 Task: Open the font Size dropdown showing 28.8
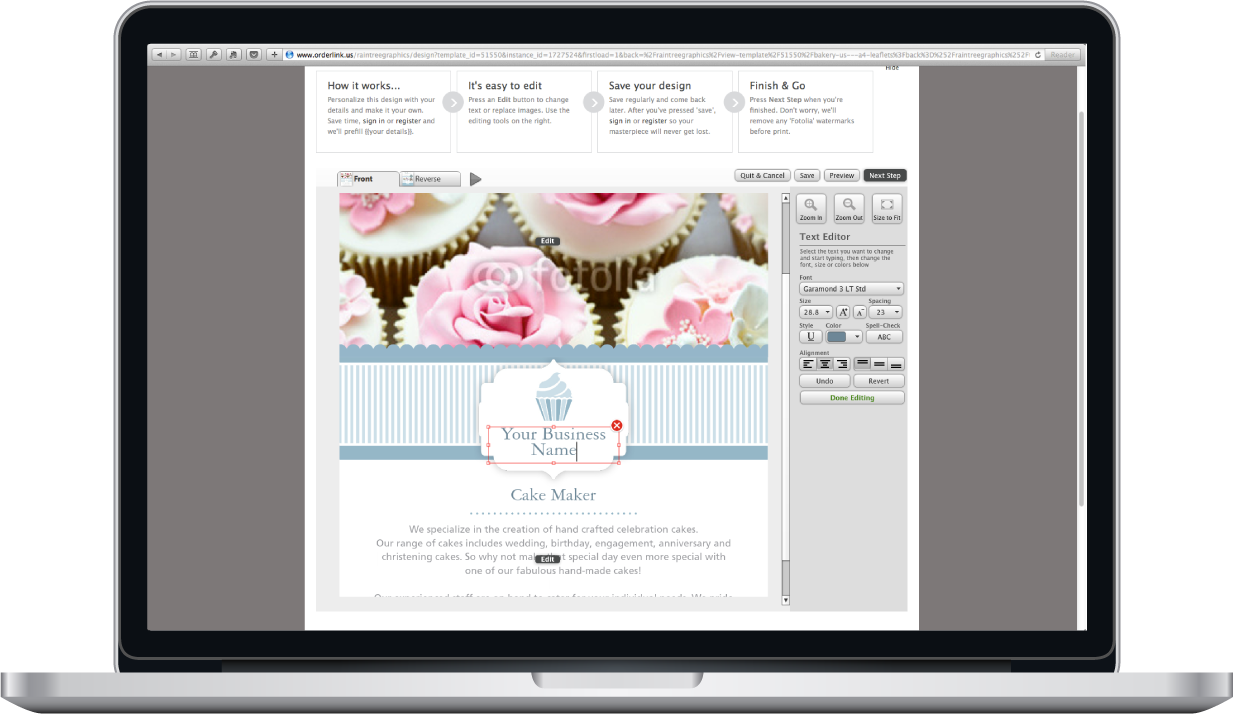click(815, 313)
